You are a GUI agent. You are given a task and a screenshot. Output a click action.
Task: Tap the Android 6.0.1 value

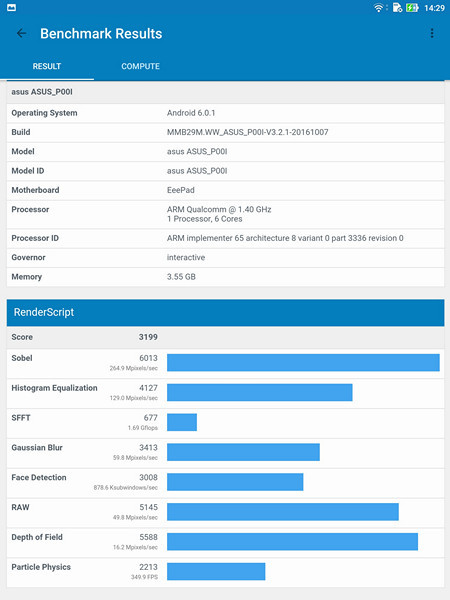tap(191, 113)
